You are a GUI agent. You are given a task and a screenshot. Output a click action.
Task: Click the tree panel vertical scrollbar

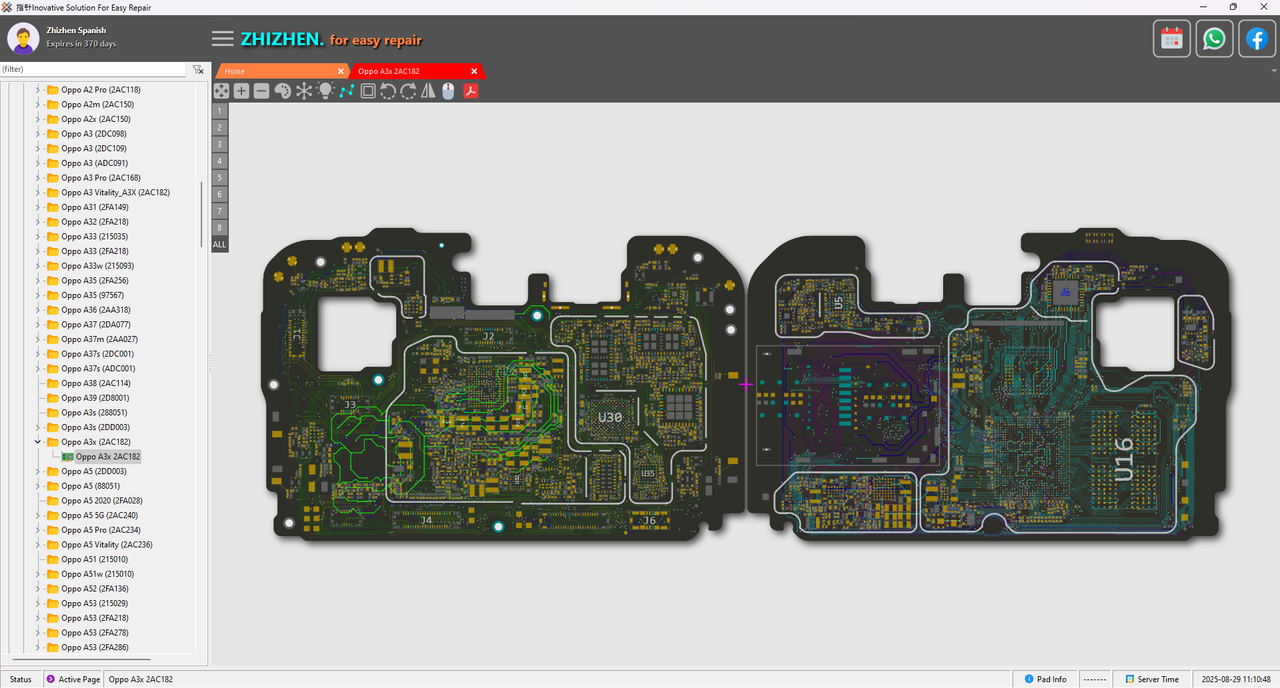pyautogui.click(x=203, y=215)
